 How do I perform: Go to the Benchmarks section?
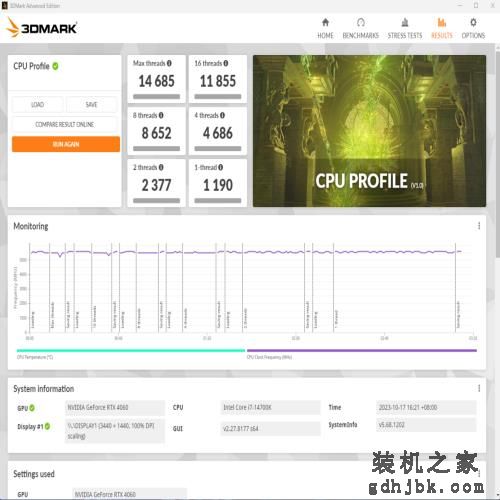[x=361, y=29]
